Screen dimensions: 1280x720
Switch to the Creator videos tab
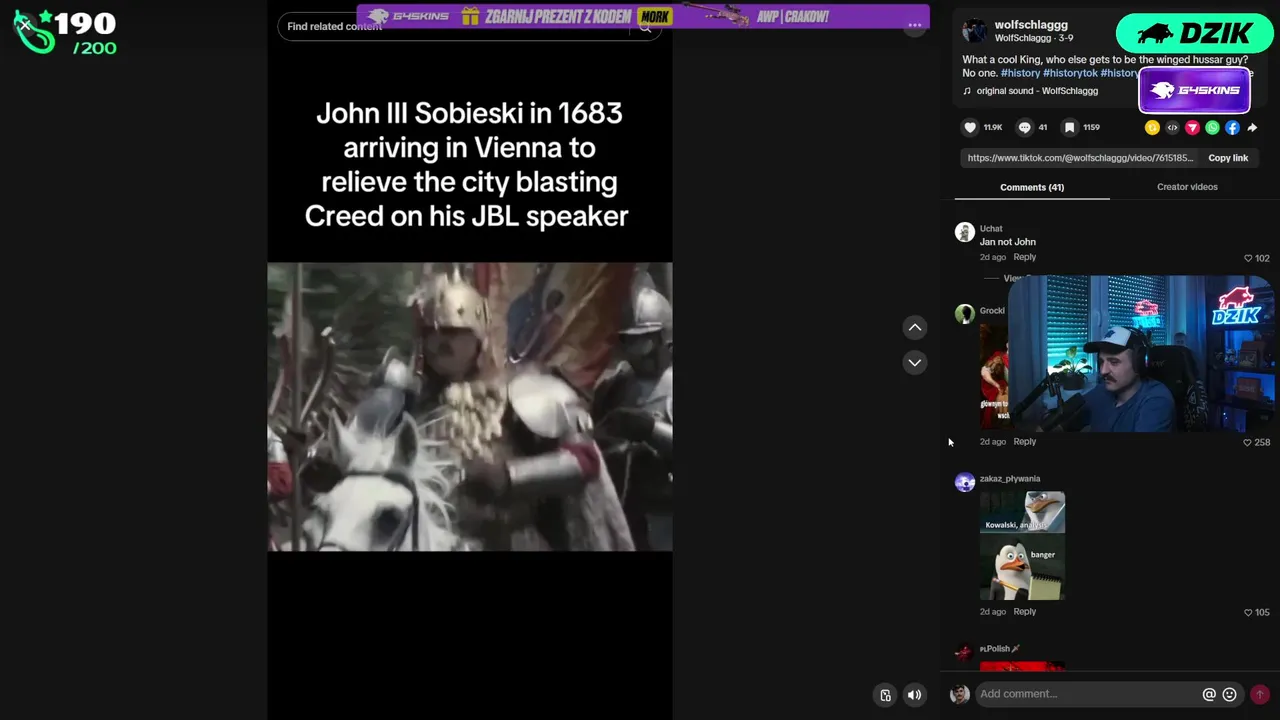click(1187, 187)
